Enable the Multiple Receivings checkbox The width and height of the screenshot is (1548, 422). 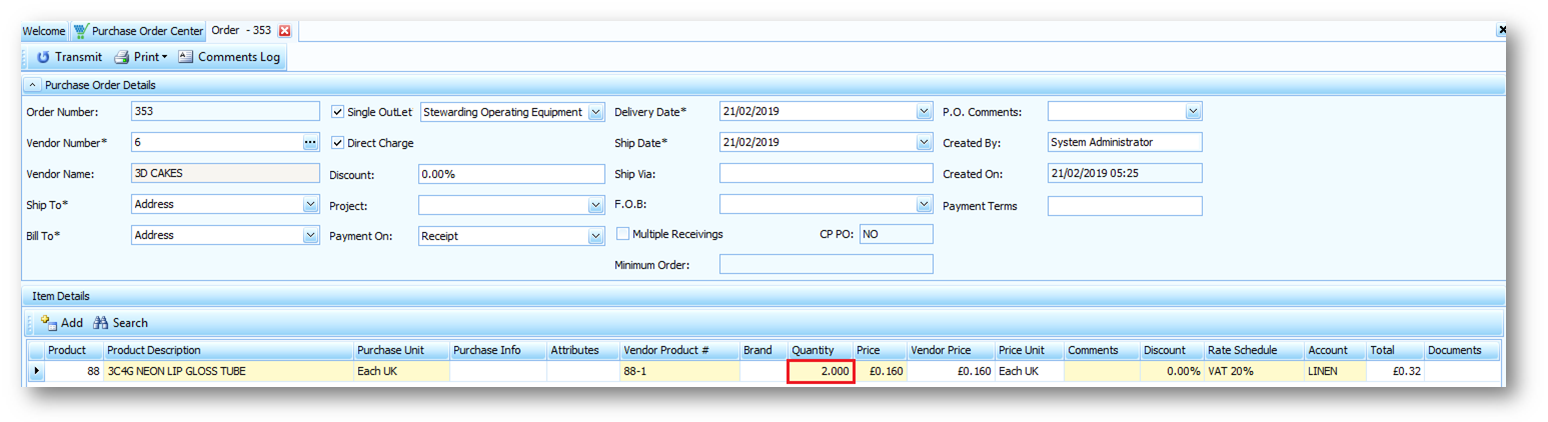pos(623,234)
